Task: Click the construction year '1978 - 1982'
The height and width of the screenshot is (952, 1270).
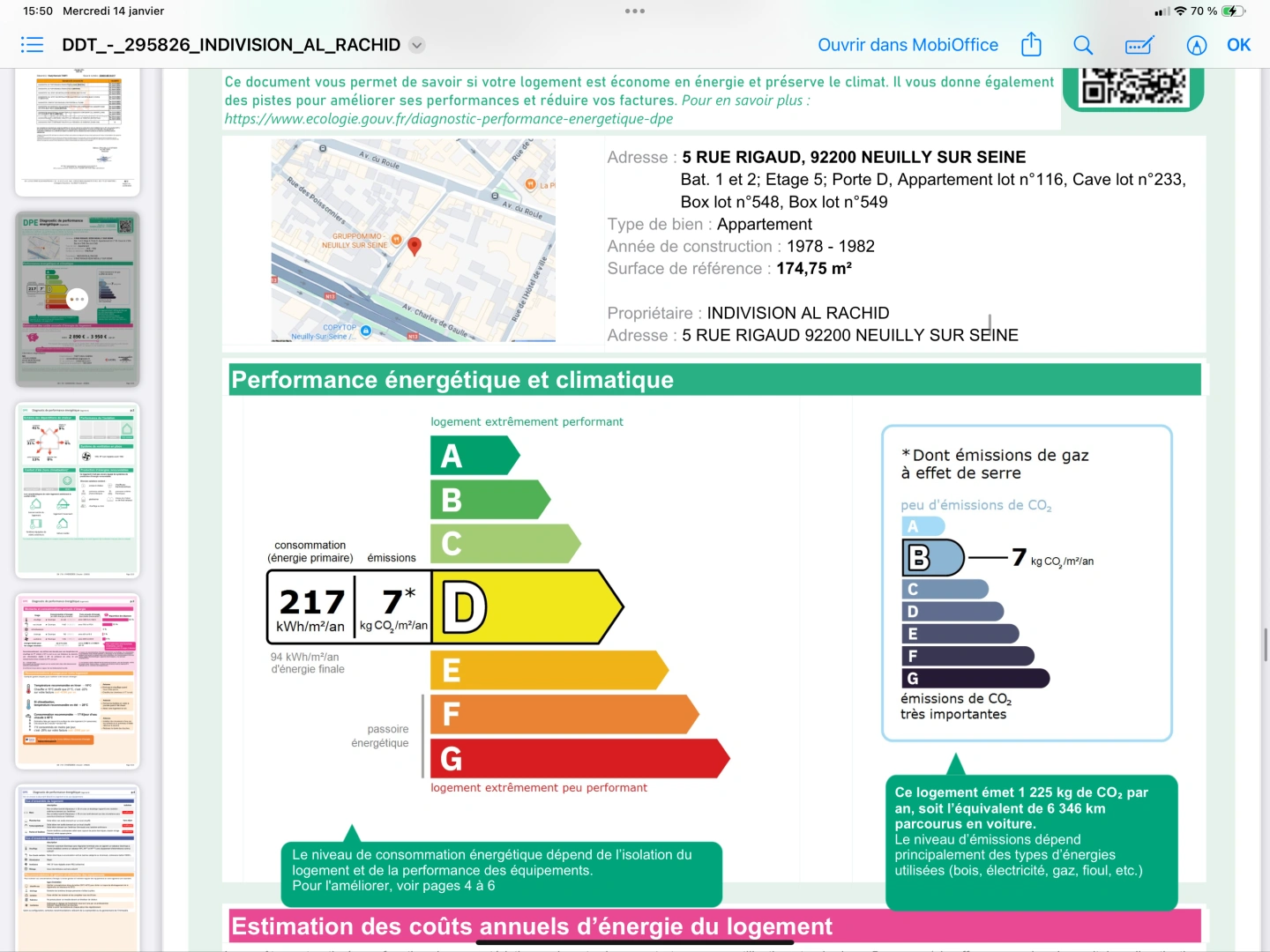Action: click(x=831, y=246)
